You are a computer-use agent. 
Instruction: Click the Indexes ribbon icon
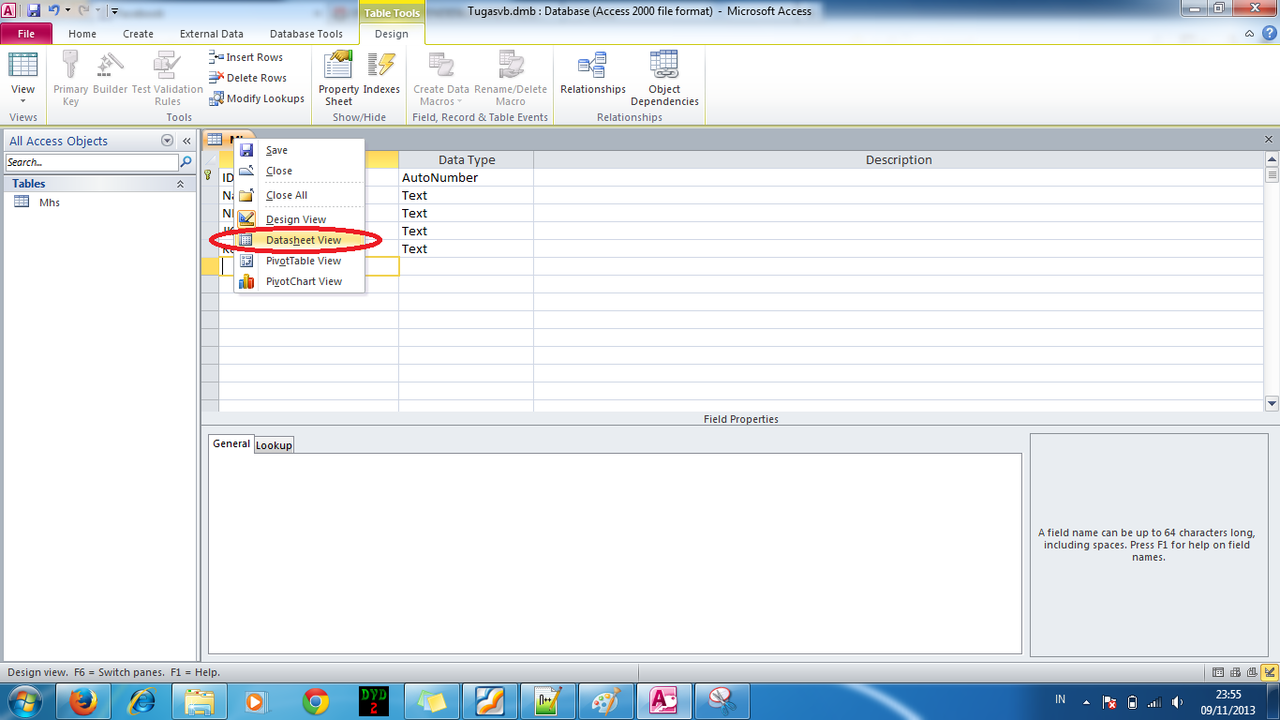pos(381,78)
